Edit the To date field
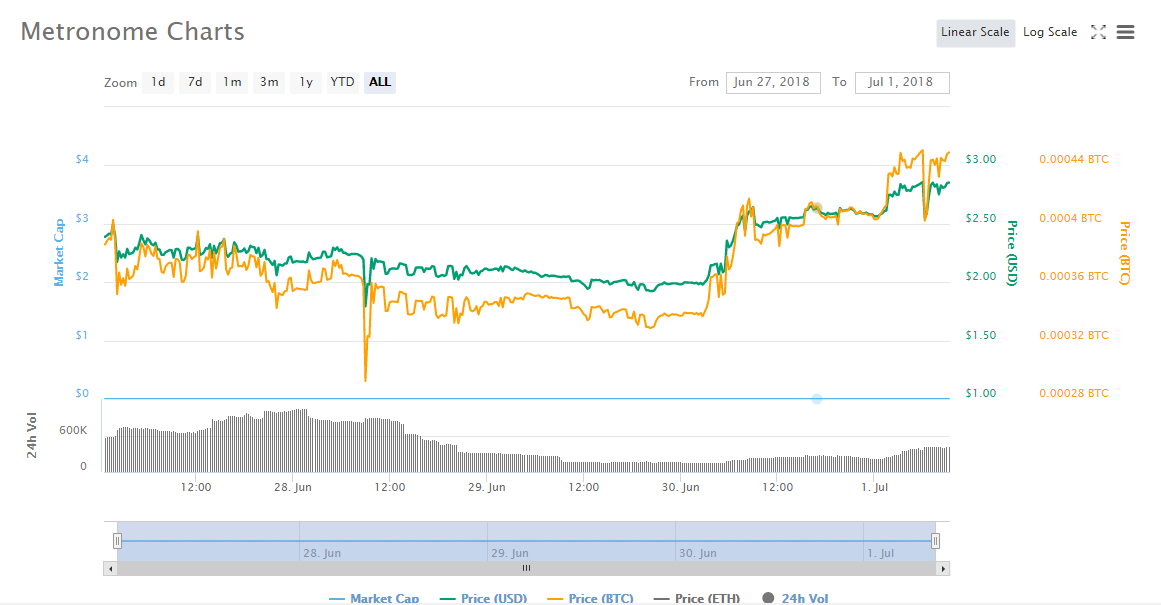Image resolution: width=1161 pixels, height=605 pixels. [x=902, y=82]
